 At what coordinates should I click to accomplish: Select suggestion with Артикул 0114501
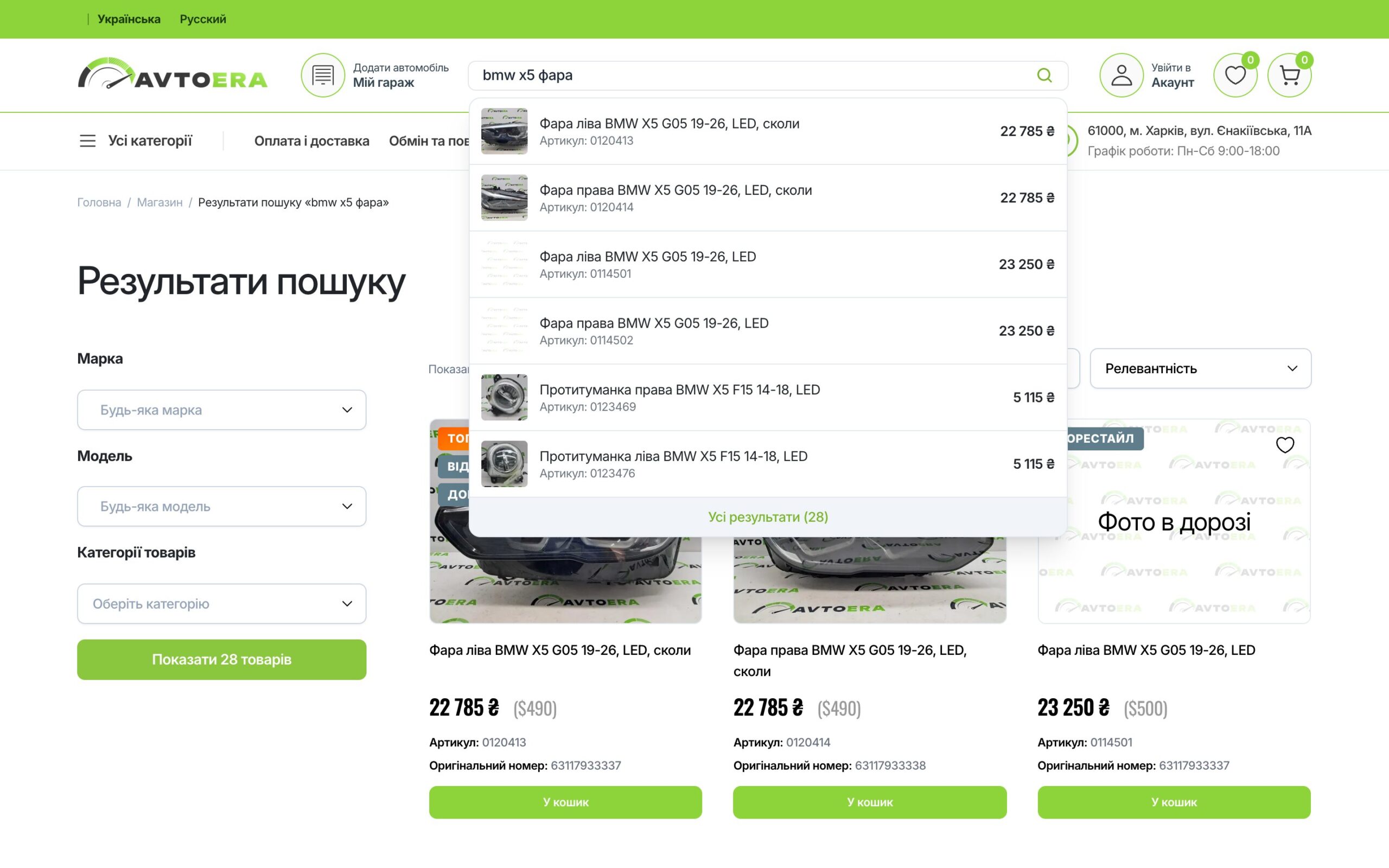768,265
